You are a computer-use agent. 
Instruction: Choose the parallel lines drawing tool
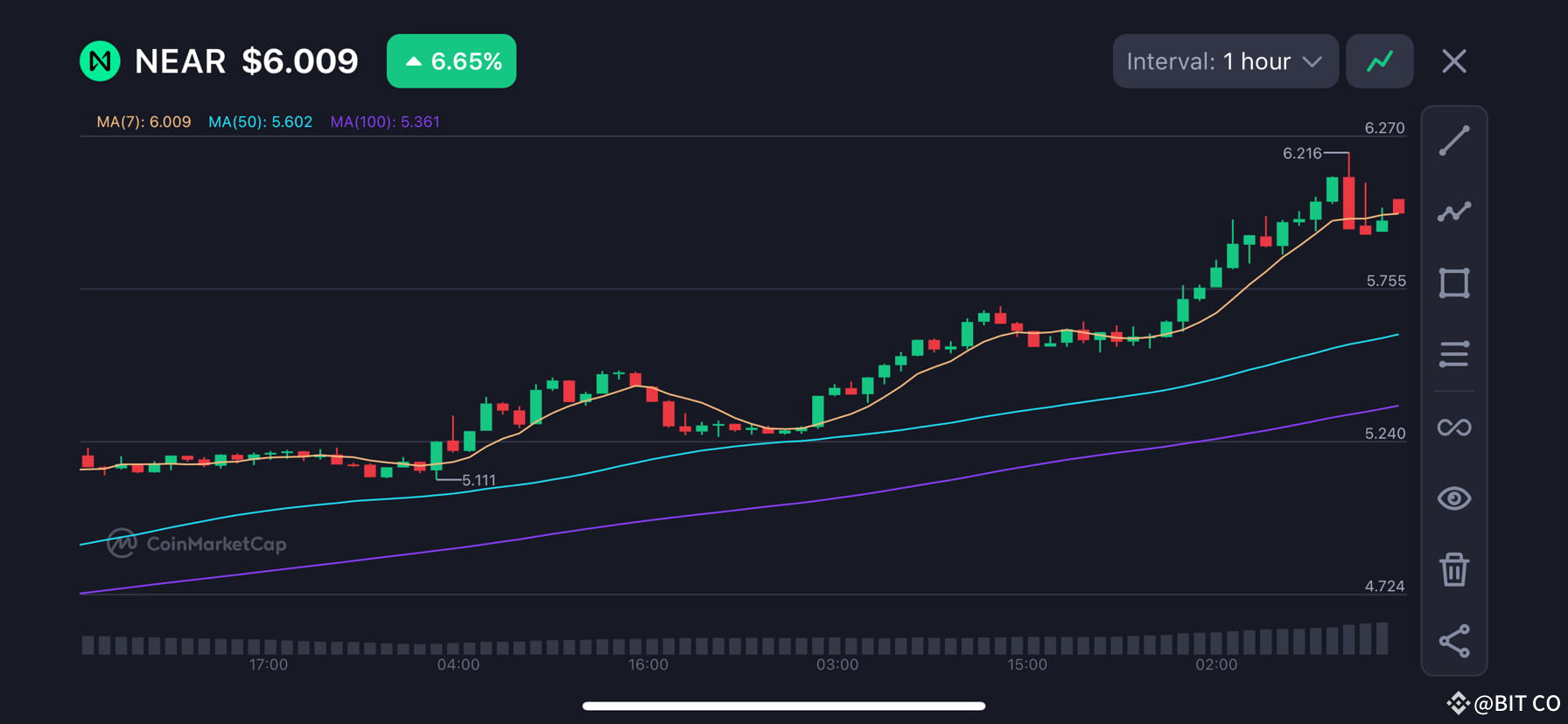pos(1454,353)
